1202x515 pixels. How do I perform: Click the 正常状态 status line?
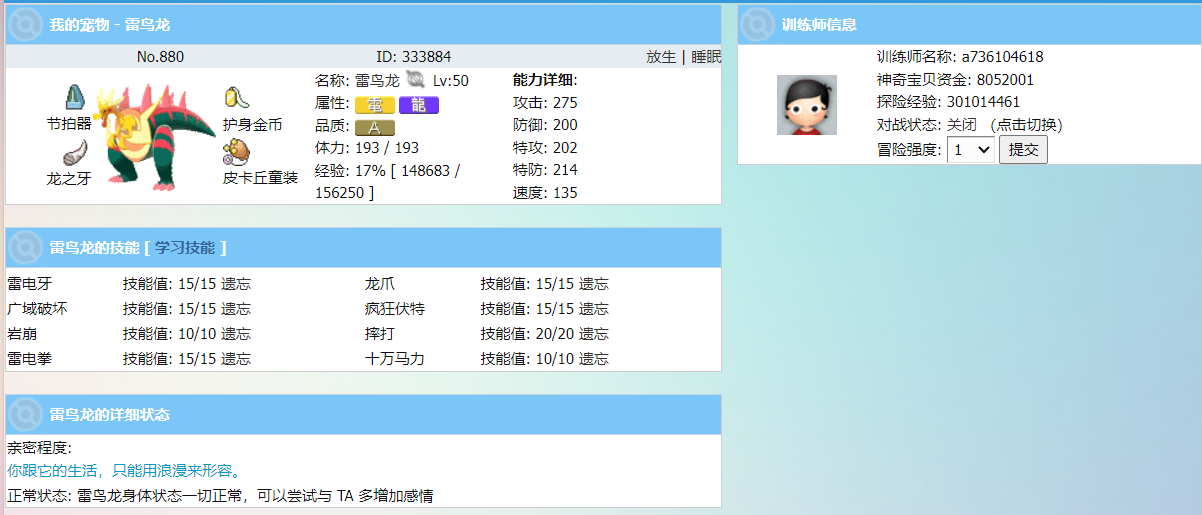point(220,496)
